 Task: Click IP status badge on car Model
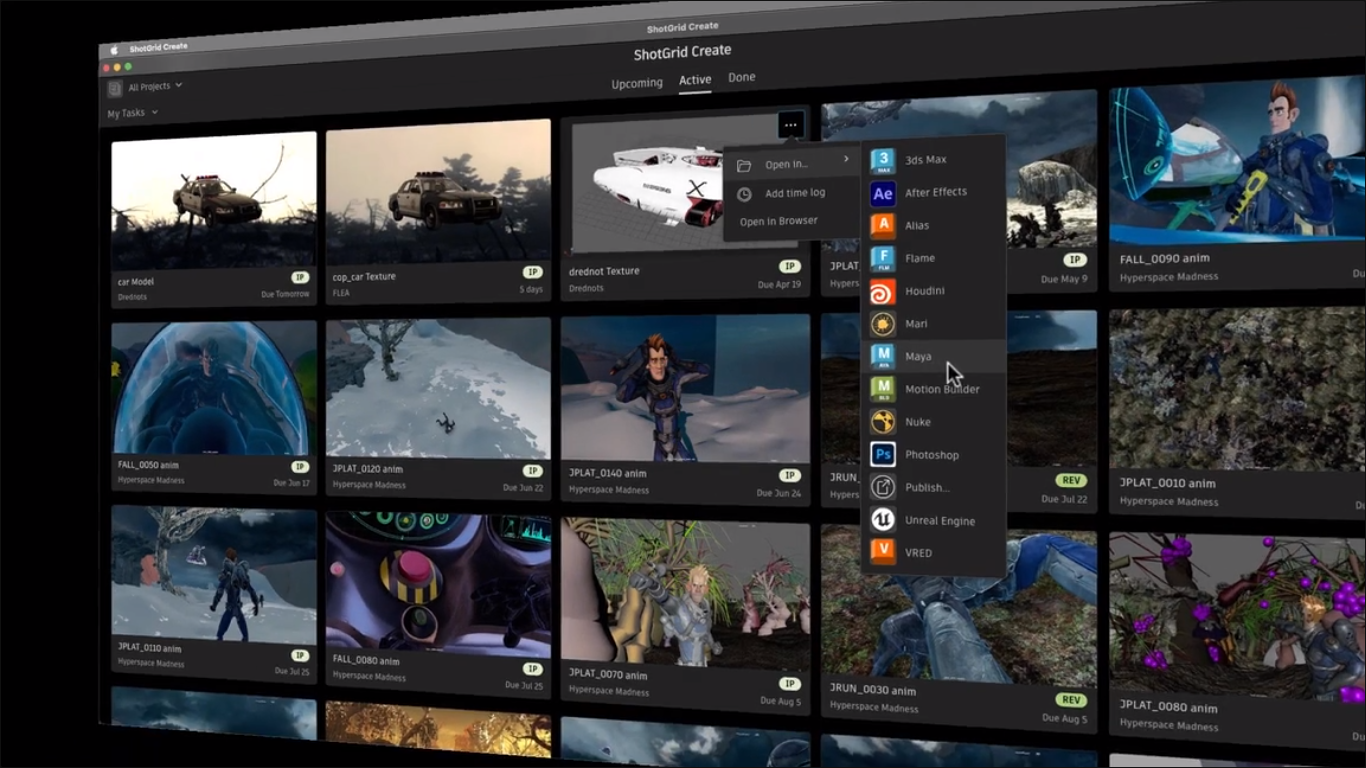click(x=299, y=278)
